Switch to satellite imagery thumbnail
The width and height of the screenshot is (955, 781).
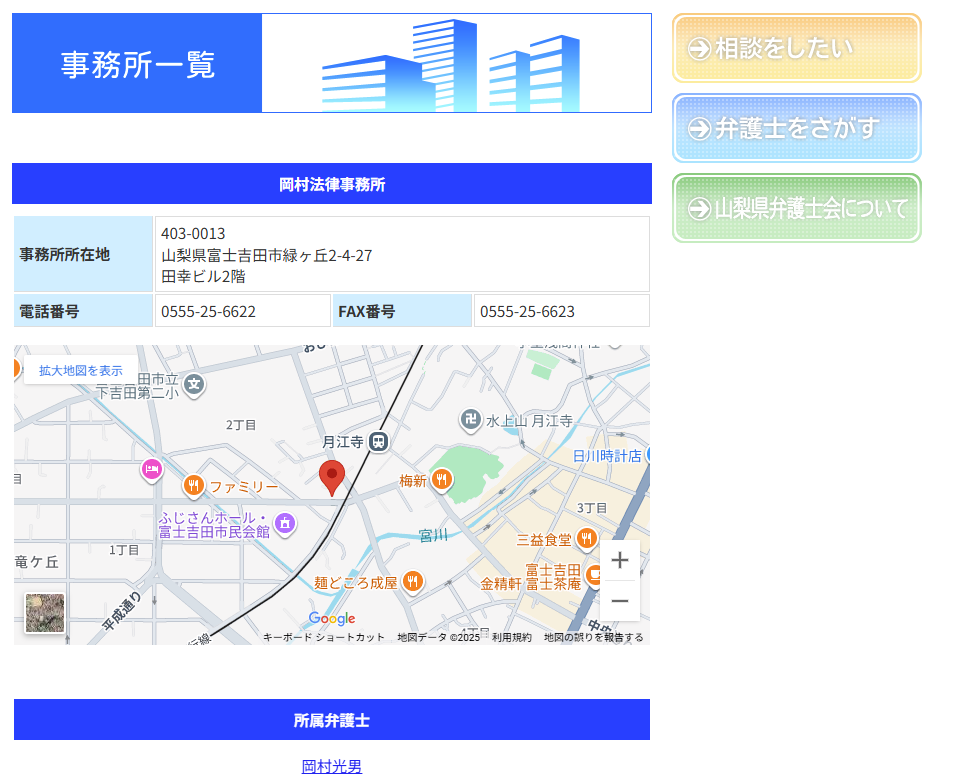45,613
